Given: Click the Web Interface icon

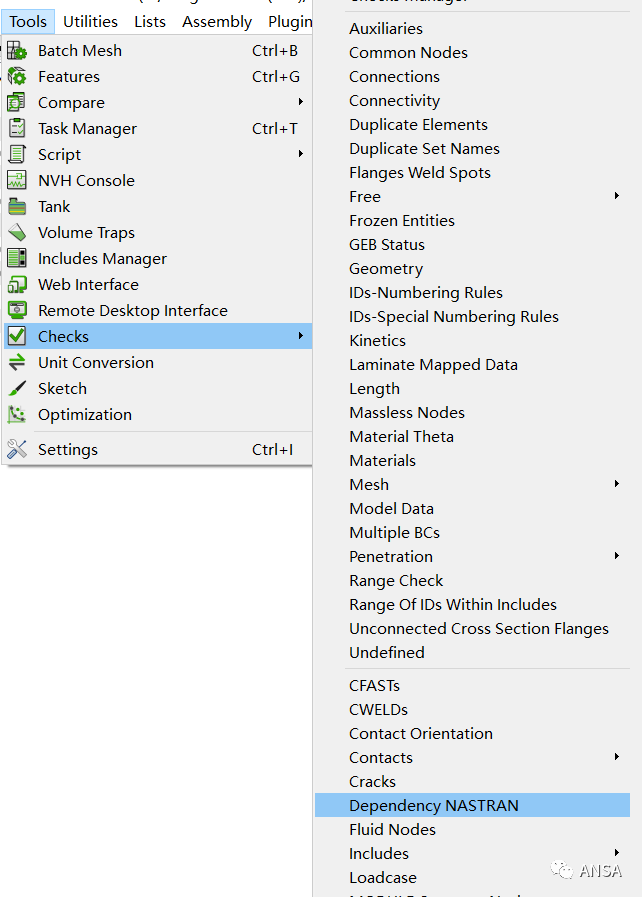Looking at the screenshot, I should [x=17, y=284].
